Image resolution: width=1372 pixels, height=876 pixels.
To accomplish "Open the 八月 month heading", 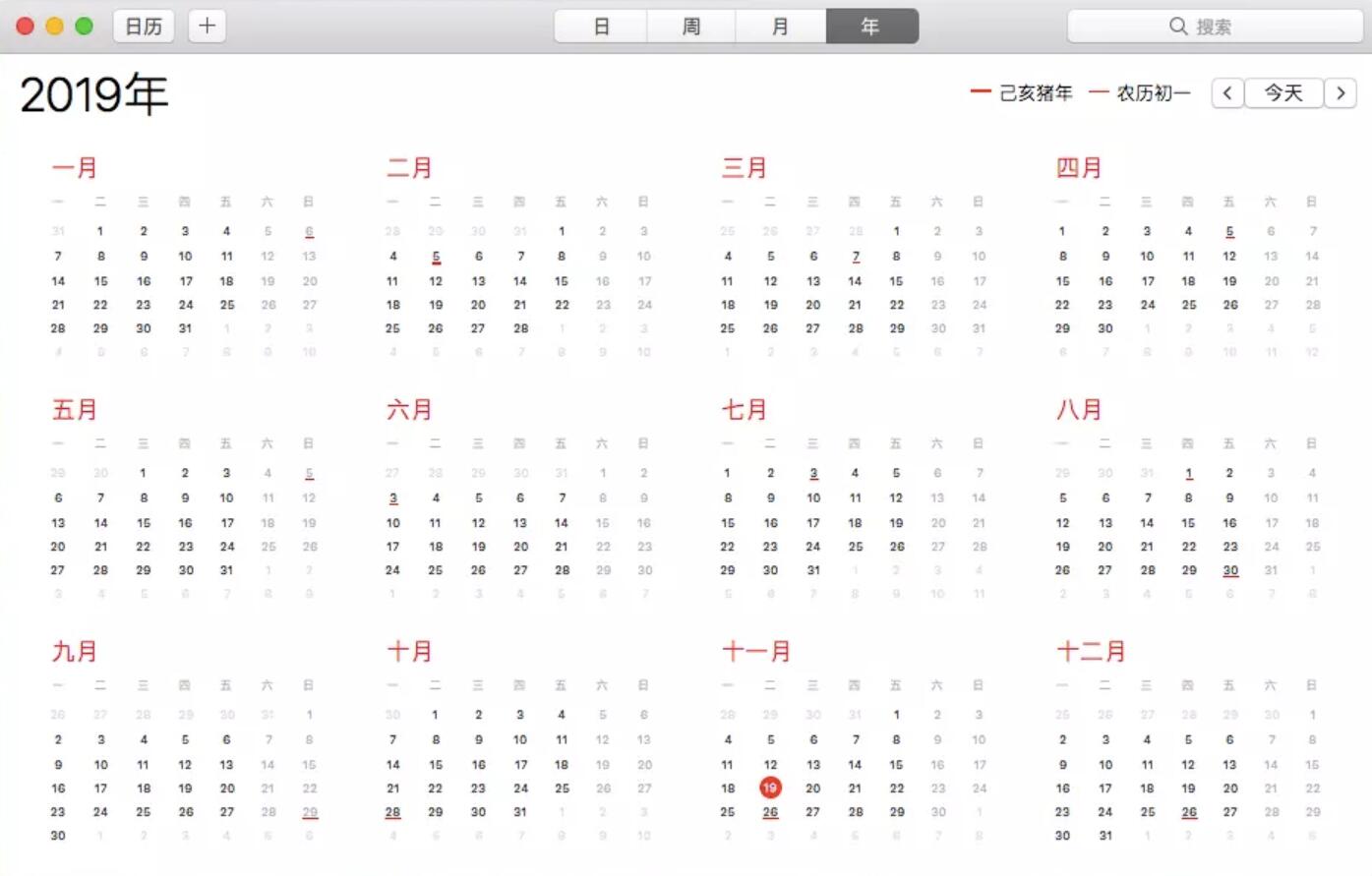I will 1079,410.
